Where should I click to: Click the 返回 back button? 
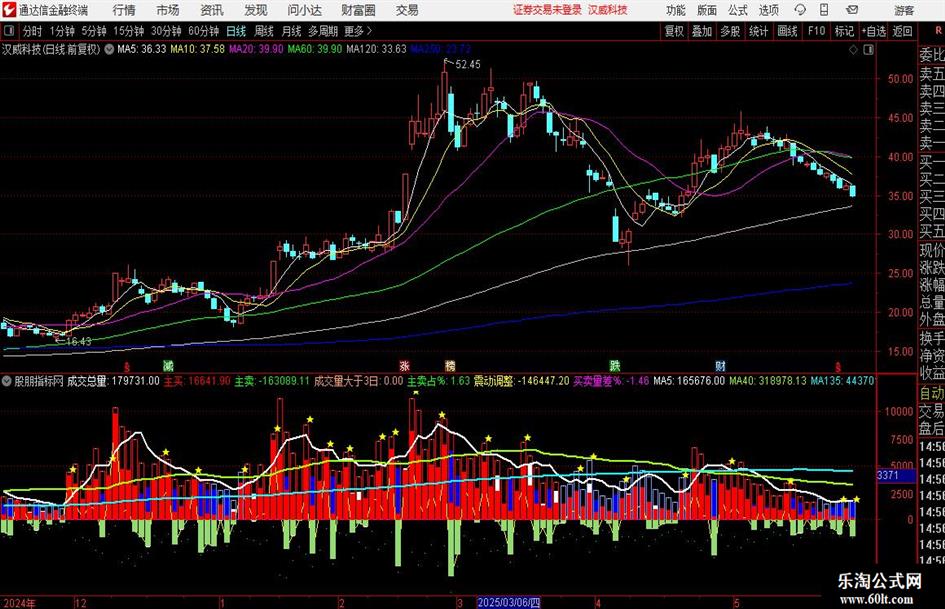tap(902, 31)
